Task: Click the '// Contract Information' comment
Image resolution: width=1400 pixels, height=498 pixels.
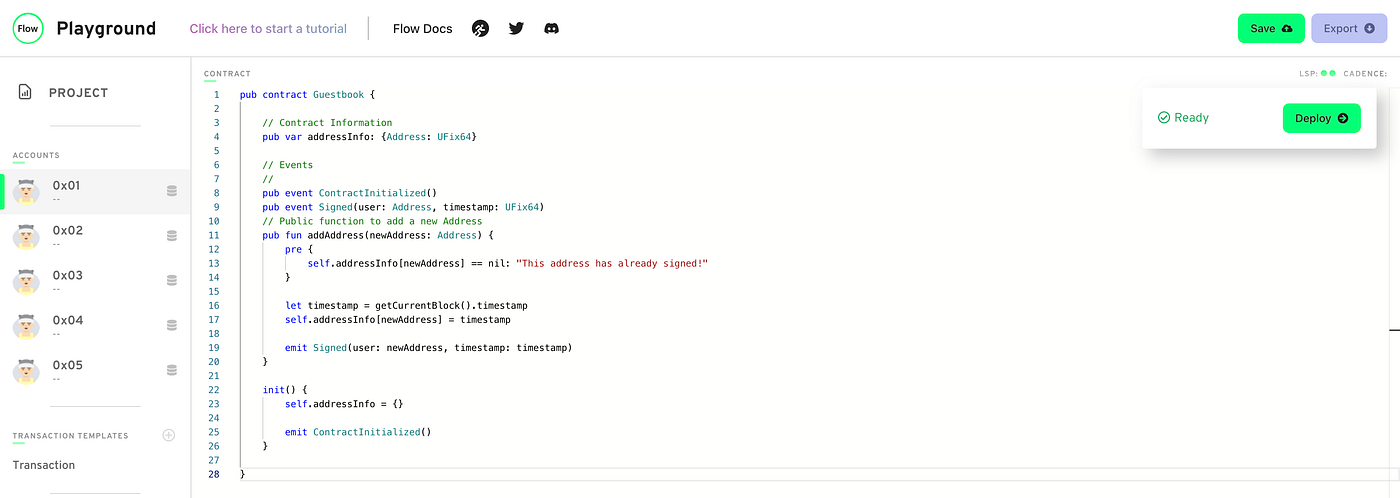Action: coord(328,123)
